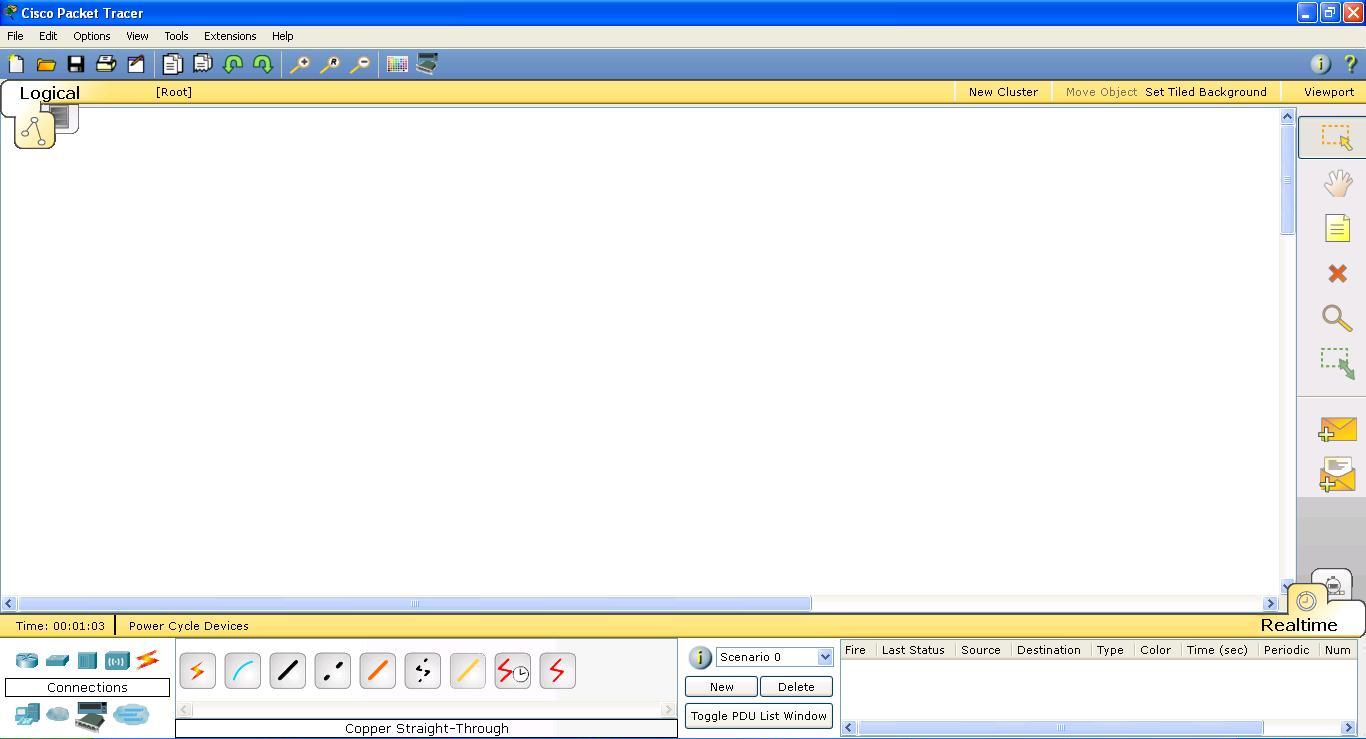Click the New scenario button

point(721,687)
